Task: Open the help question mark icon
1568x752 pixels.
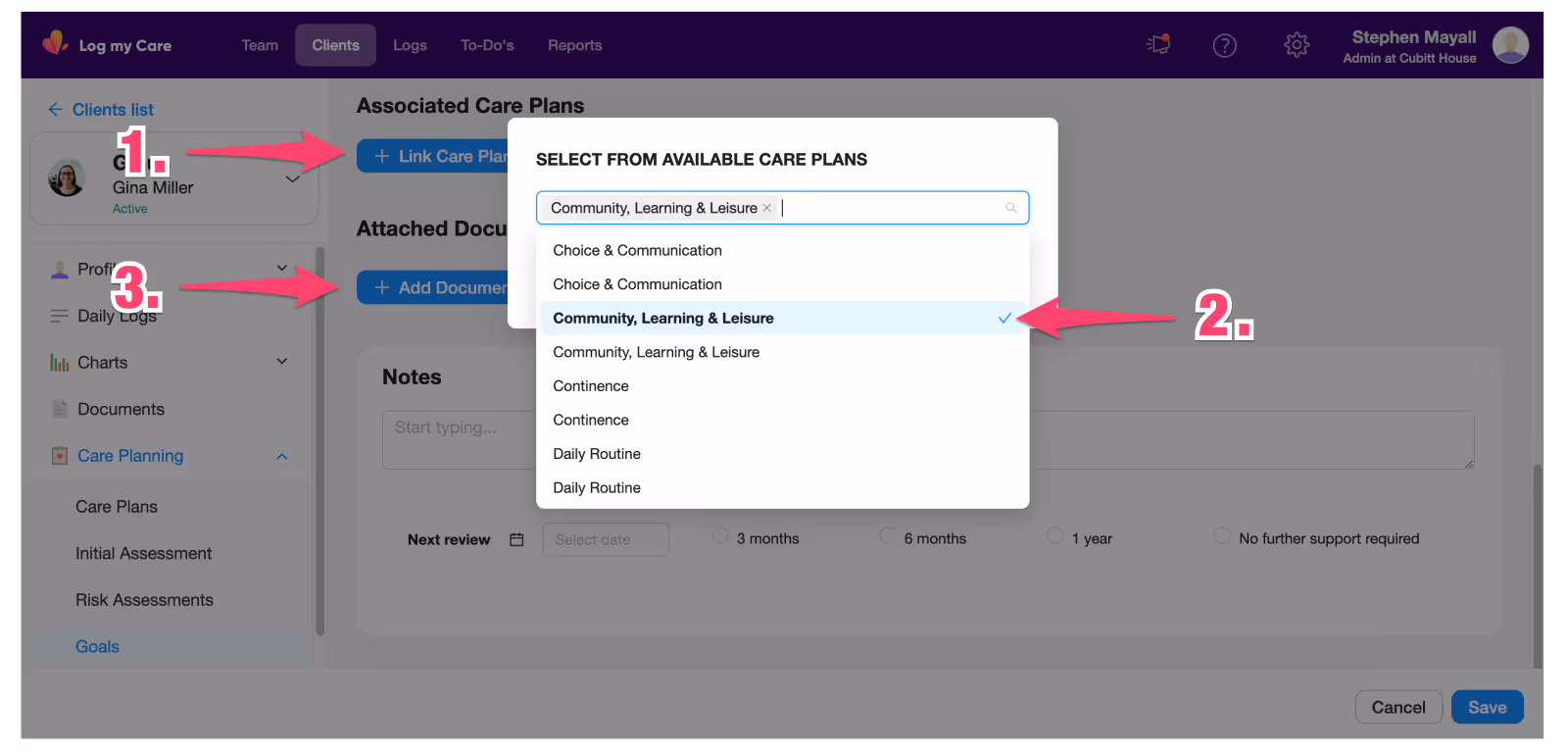Action: pyautogui.click(x=1224, y=45)
